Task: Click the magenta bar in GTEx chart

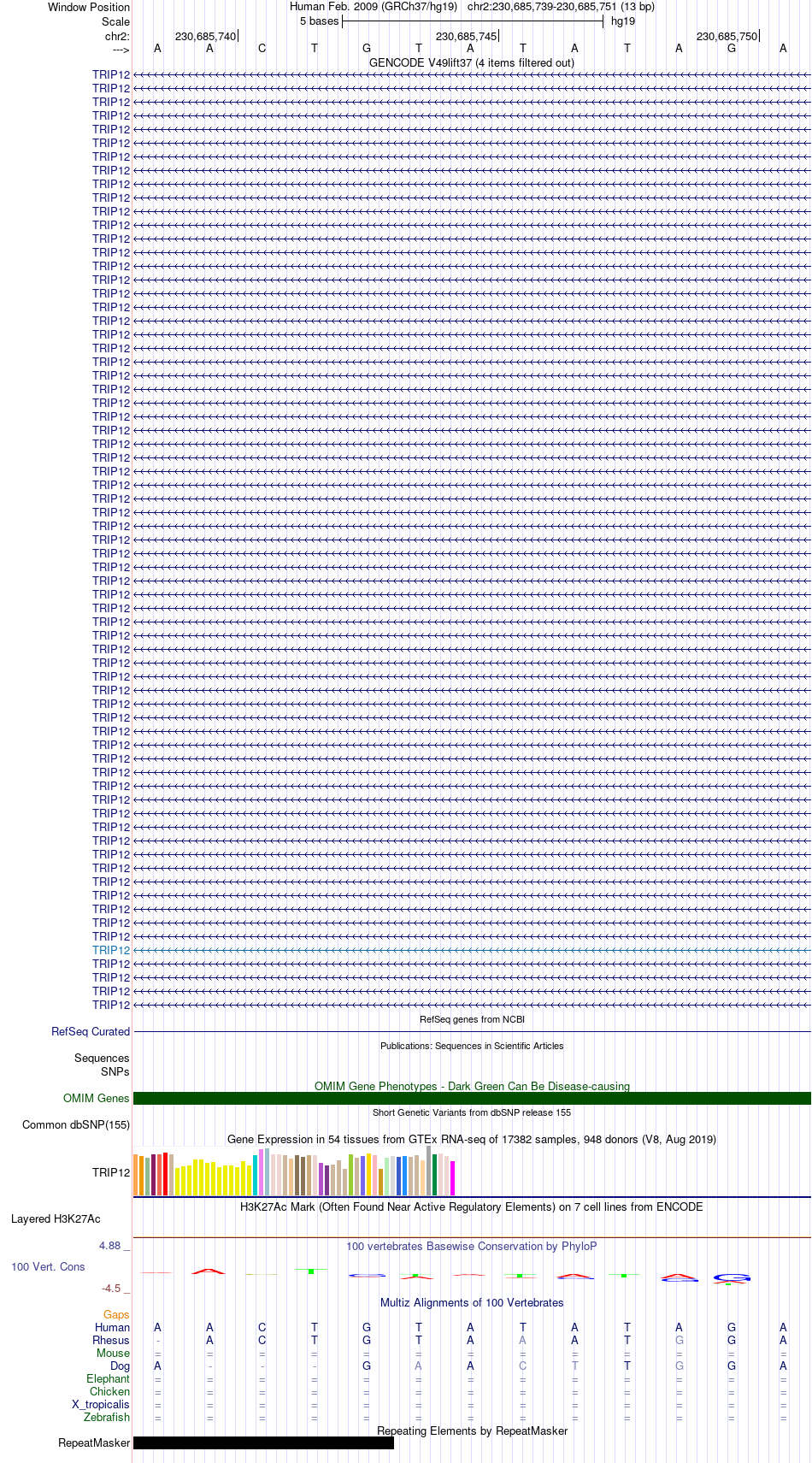Action: 453,1178
